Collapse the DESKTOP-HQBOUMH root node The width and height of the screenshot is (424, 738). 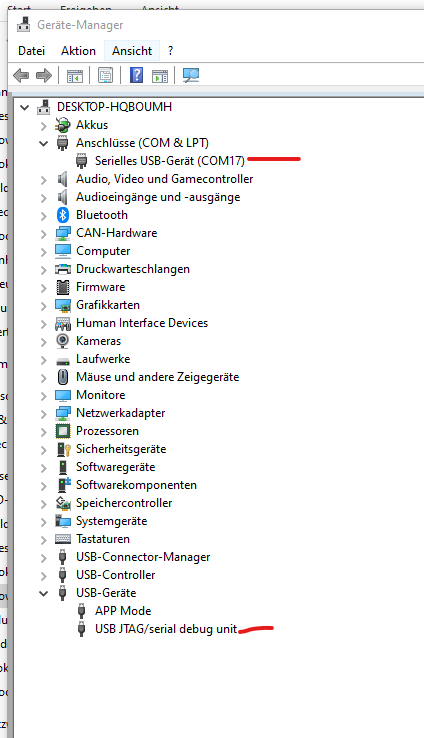(x=24, y=107)
